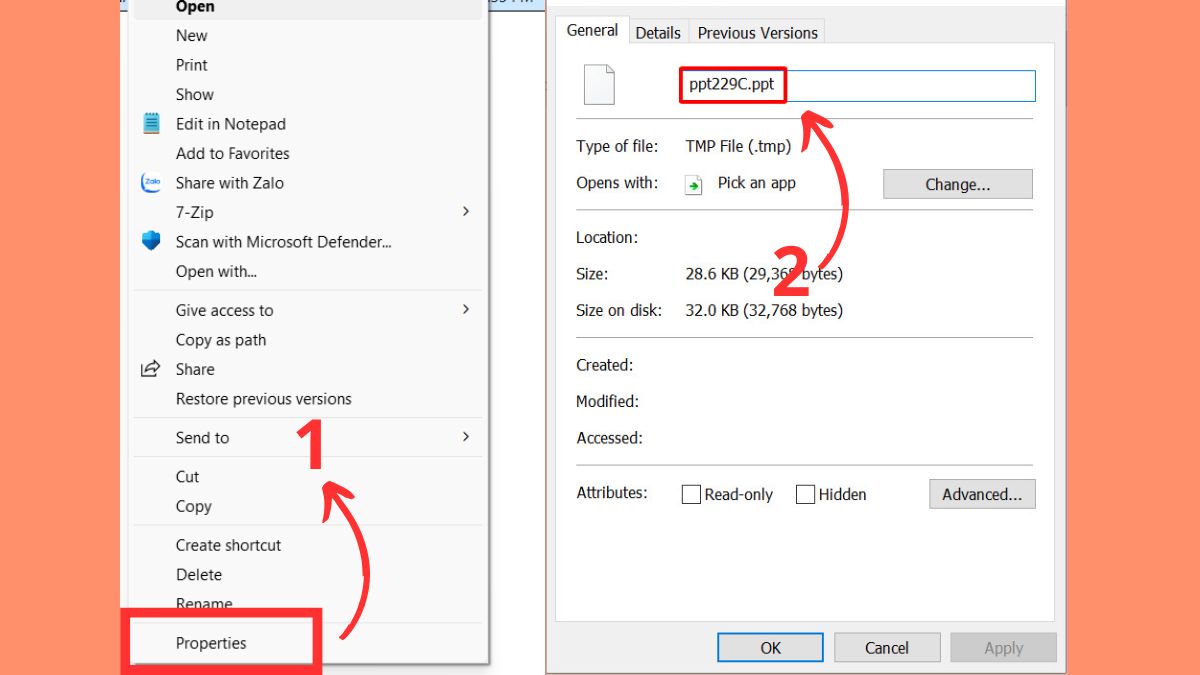Open the Send to entry
Image resolution: width=1200 pixels, height=675 pixels.
pyautogui.click(x=203, y=437)
